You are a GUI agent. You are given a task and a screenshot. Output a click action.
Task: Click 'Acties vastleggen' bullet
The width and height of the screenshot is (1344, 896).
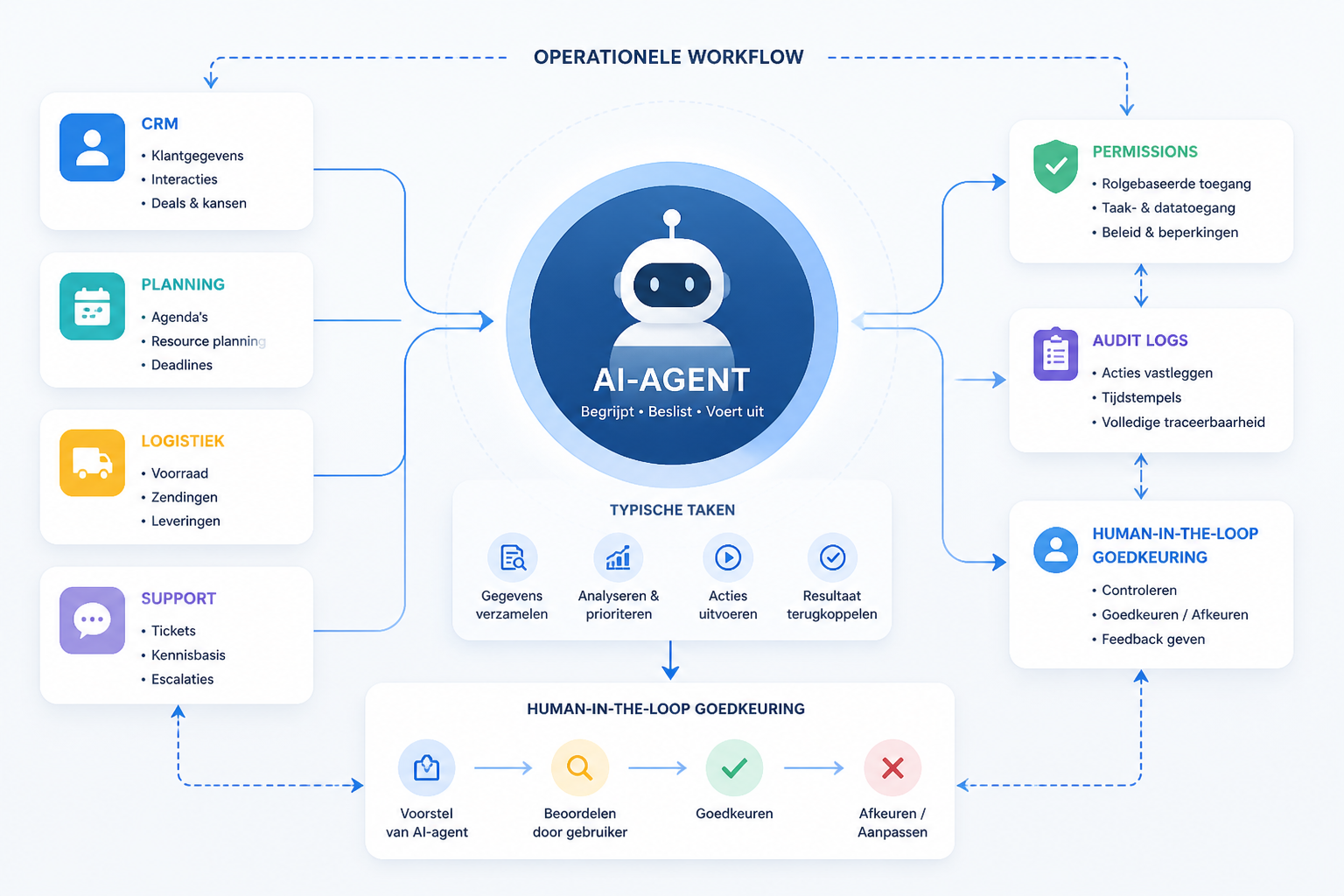pyautogui.click(x=1157, y=373)
